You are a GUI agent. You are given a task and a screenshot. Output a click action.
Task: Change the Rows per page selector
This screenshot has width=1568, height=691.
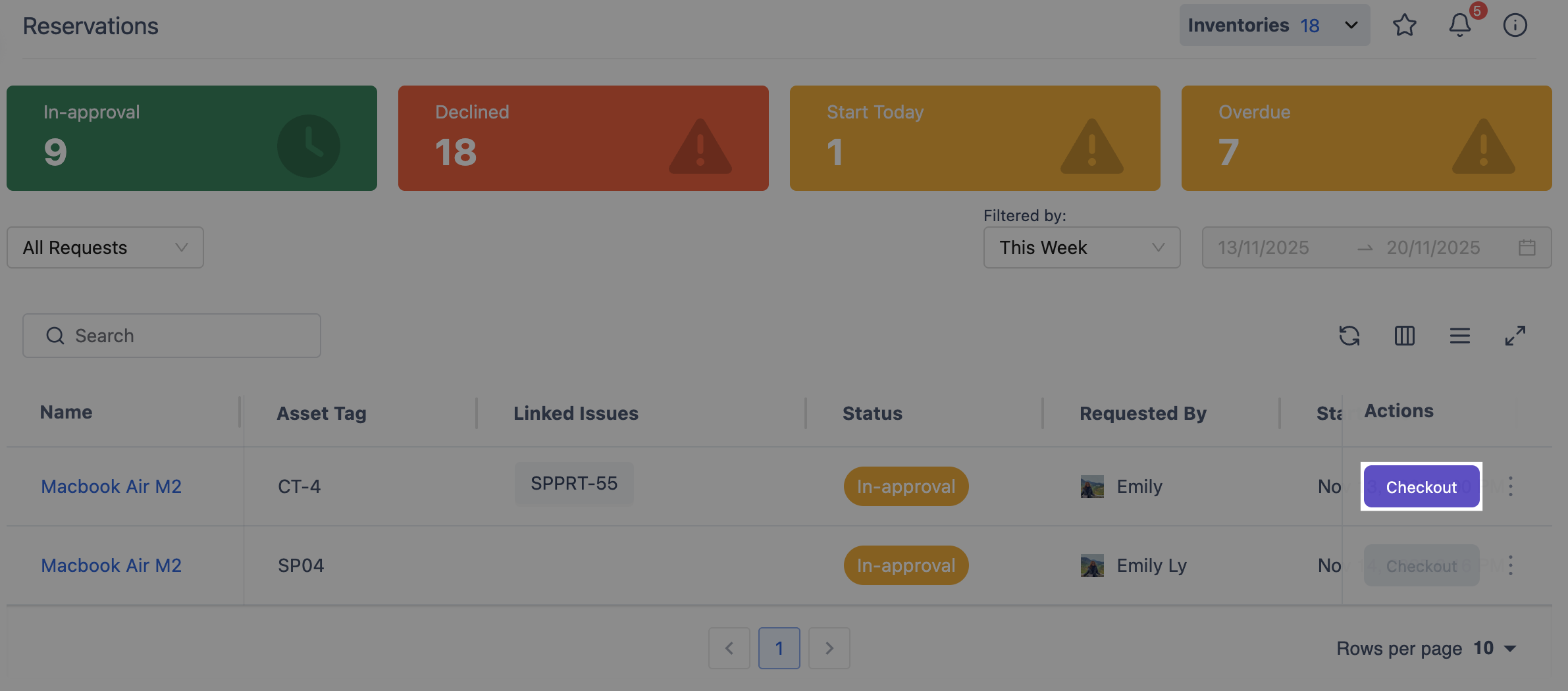tap(1494, 648)
